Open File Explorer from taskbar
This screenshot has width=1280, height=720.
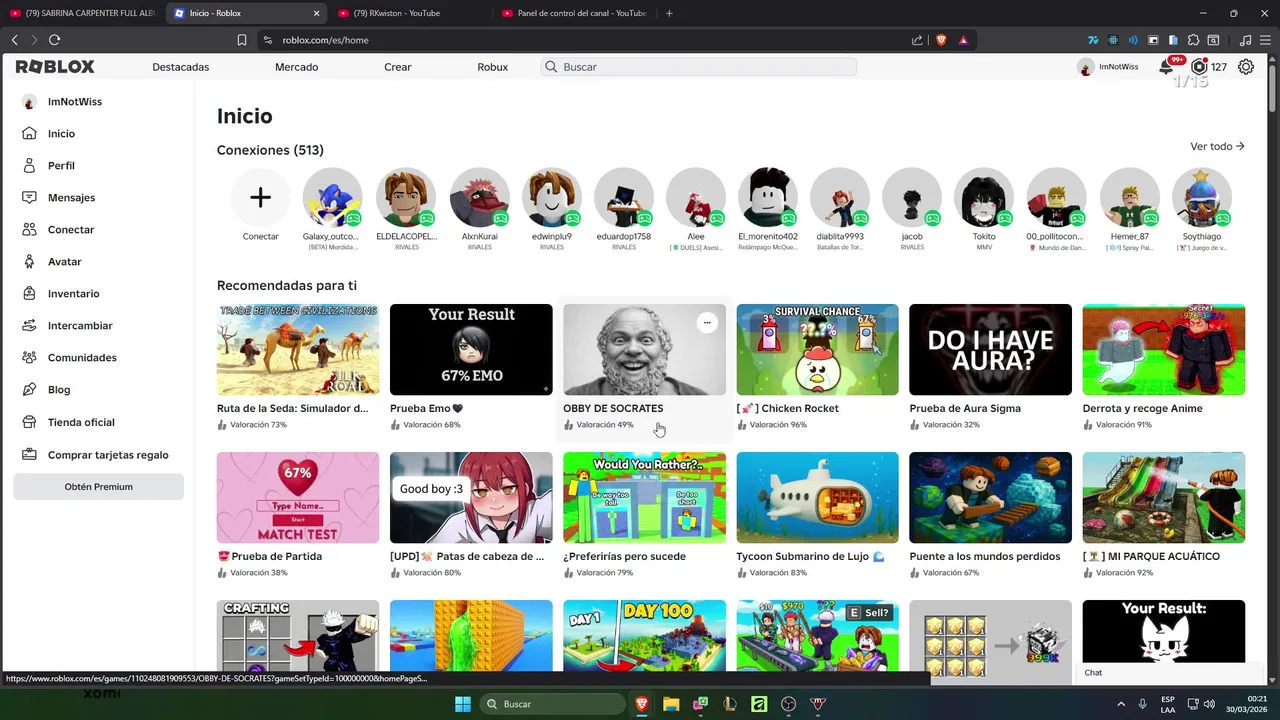[671, 704]
